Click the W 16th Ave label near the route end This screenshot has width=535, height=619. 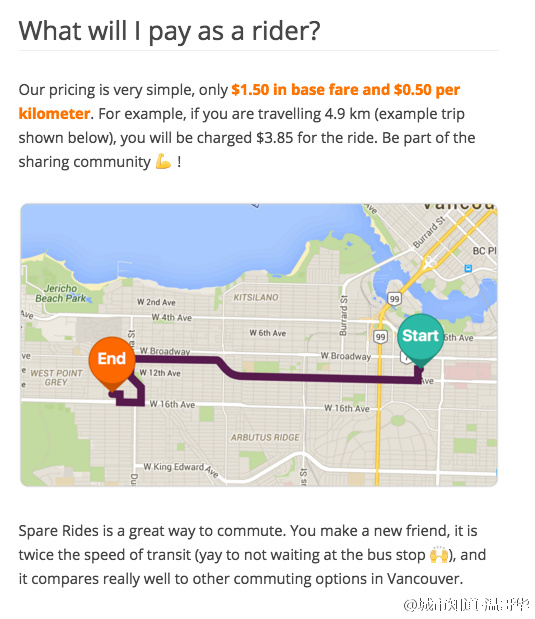click(x=172, y=404)
